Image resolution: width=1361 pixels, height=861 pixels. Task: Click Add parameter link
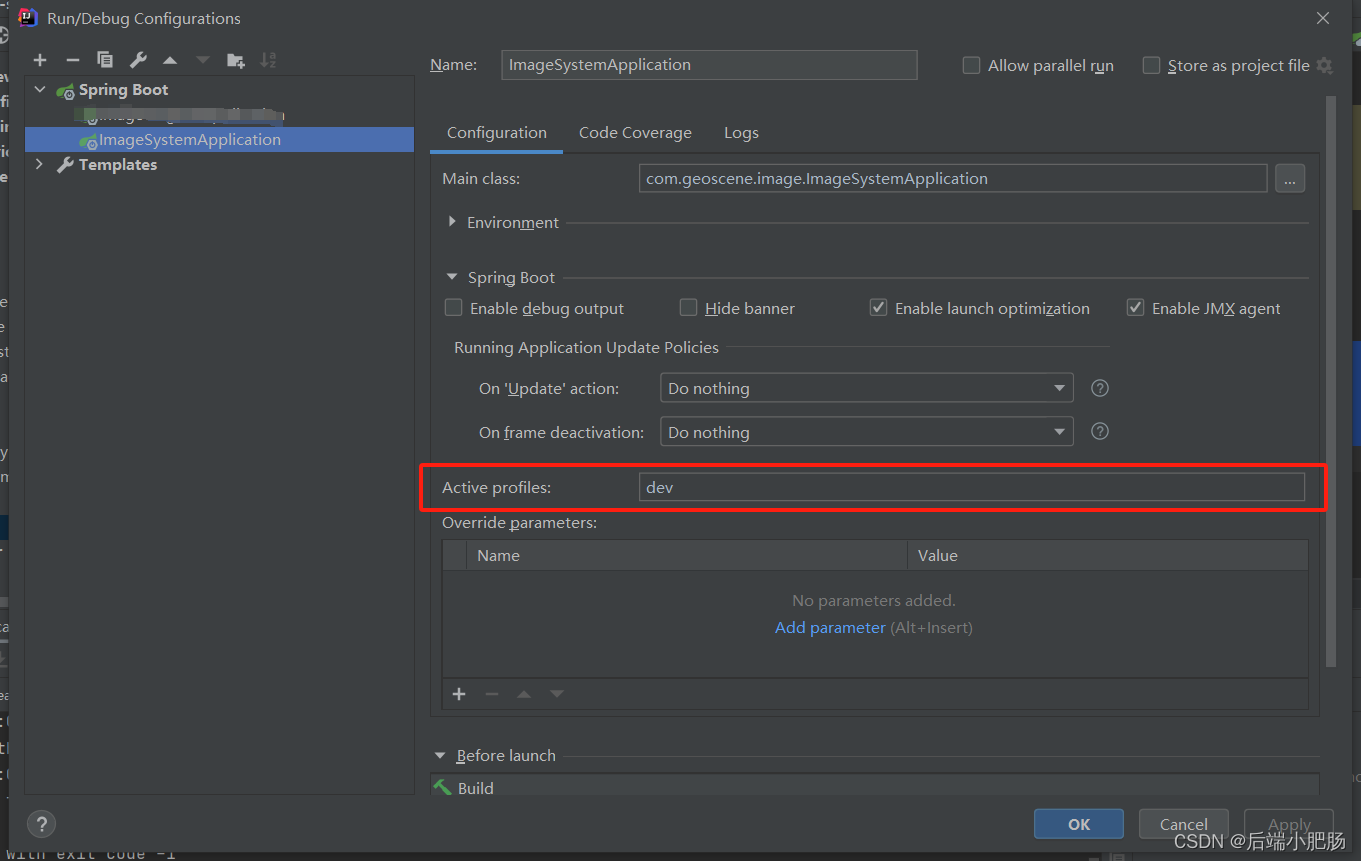(830, 628)
